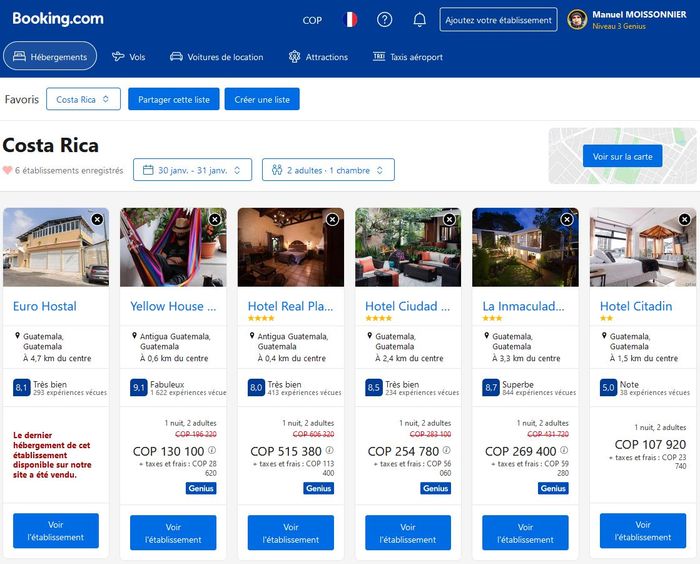Click the Partager cette liste button
This screenshot has width=700, height=564.
coord(174,99)
